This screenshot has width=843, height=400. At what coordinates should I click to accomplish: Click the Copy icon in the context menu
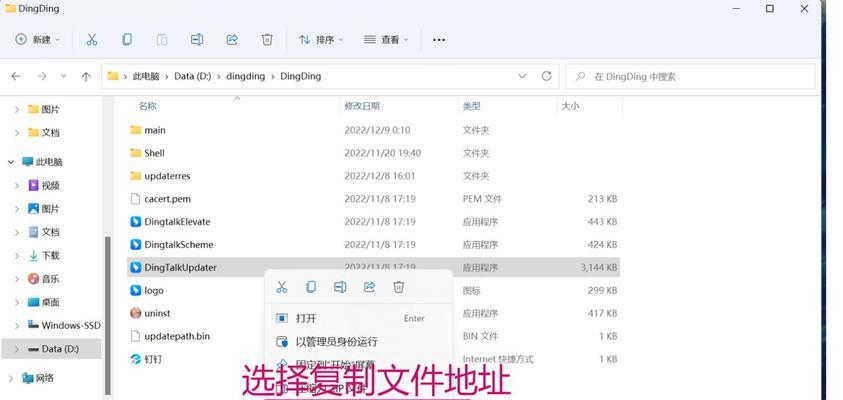[311, 287]
